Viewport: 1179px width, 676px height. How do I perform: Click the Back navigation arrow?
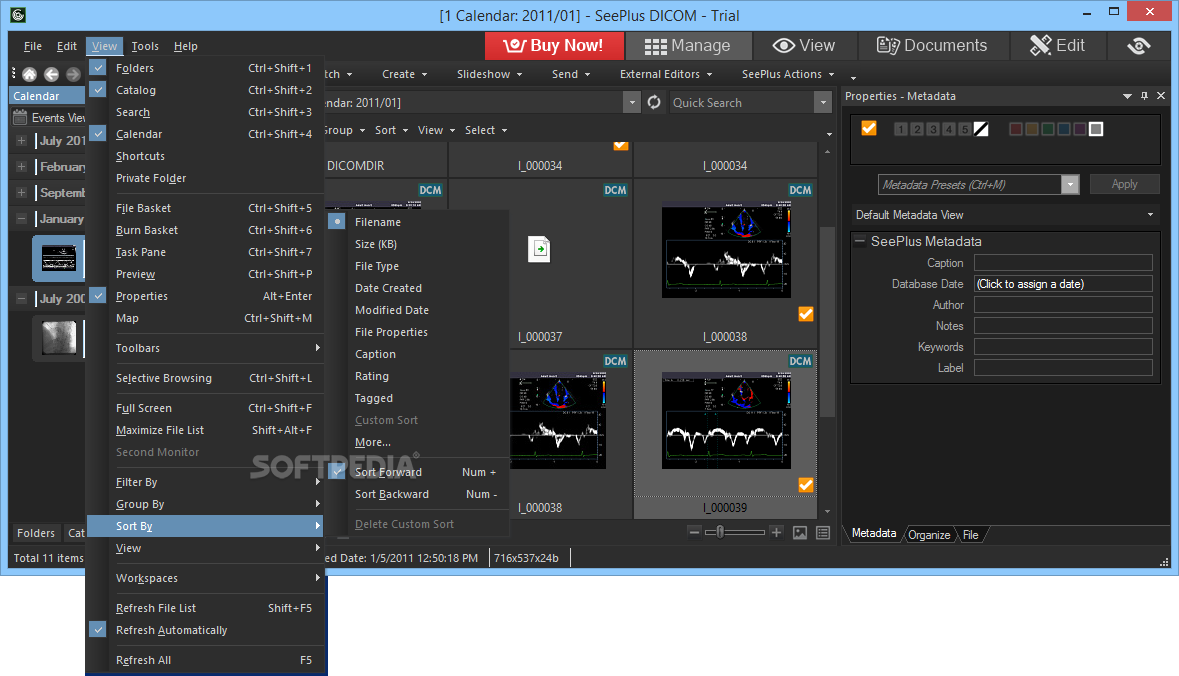(x=51, y=74)
